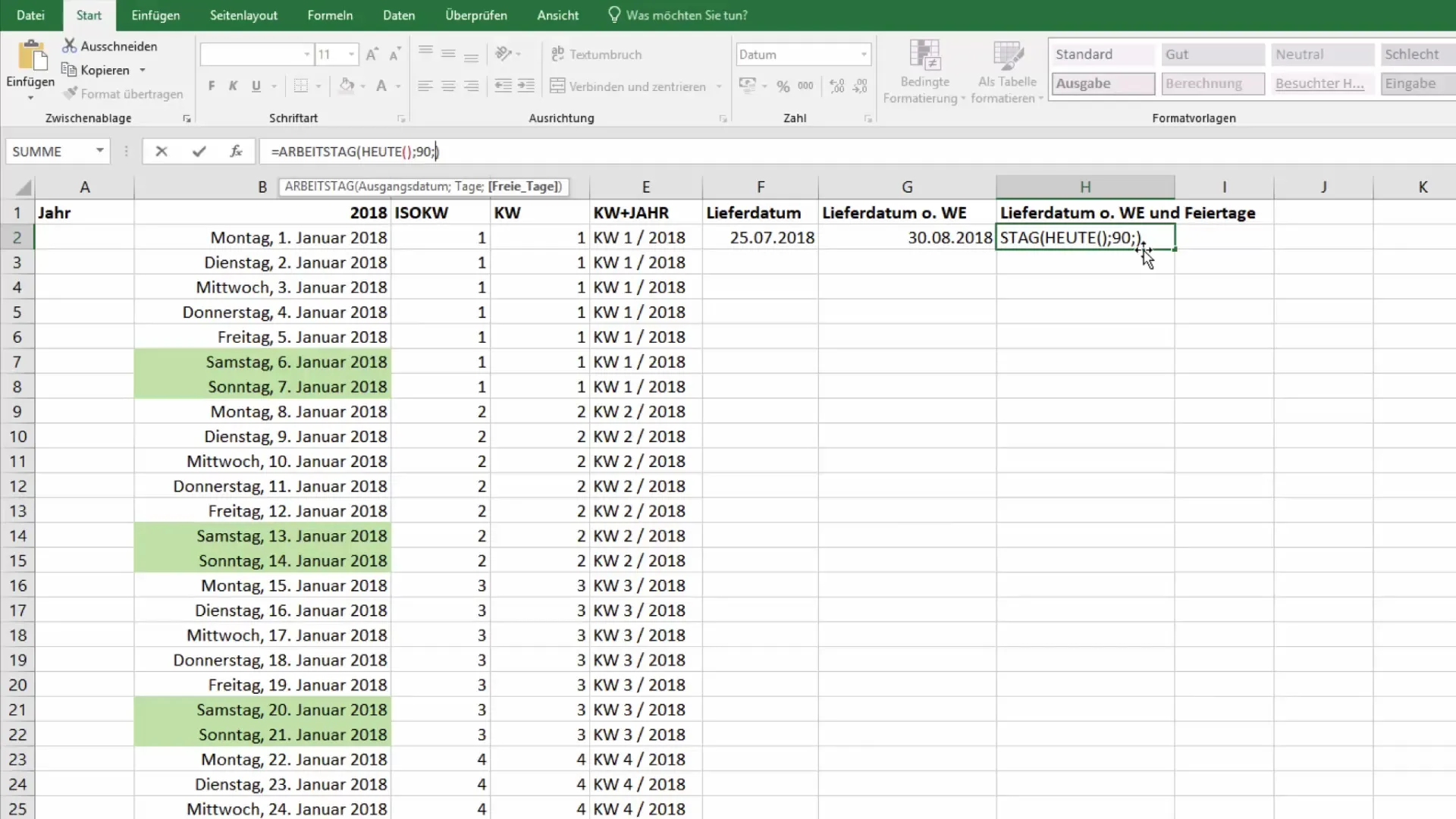Apply Standard cell style

pos(1103,55)
